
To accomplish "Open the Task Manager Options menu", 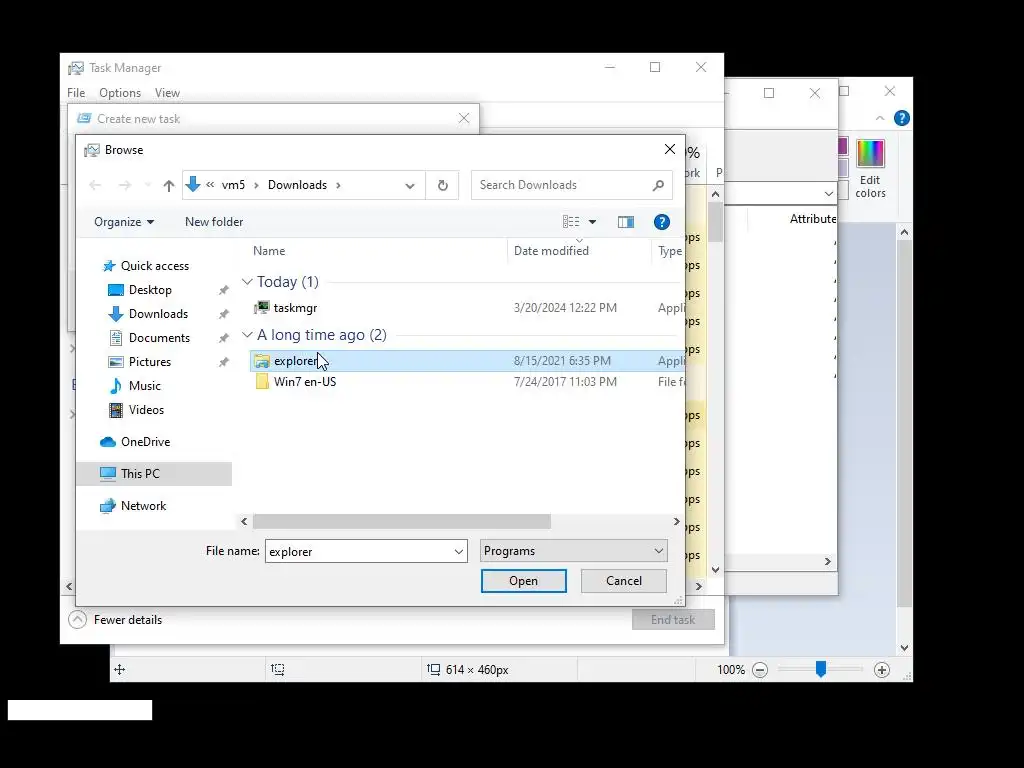I will click(x=120, y=93).
